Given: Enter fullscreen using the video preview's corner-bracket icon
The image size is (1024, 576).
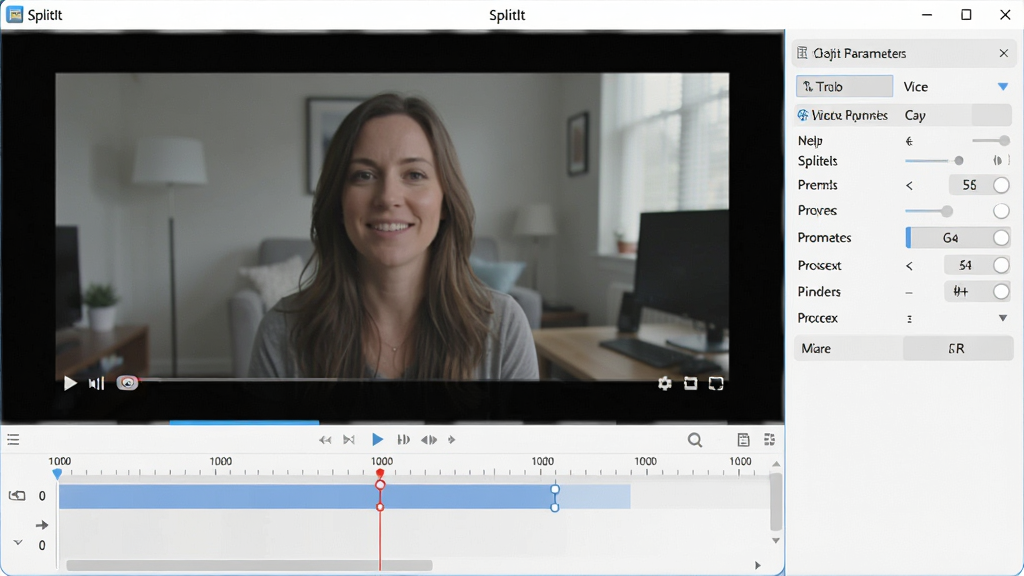Looking at the screenshot, I should 716,383.
